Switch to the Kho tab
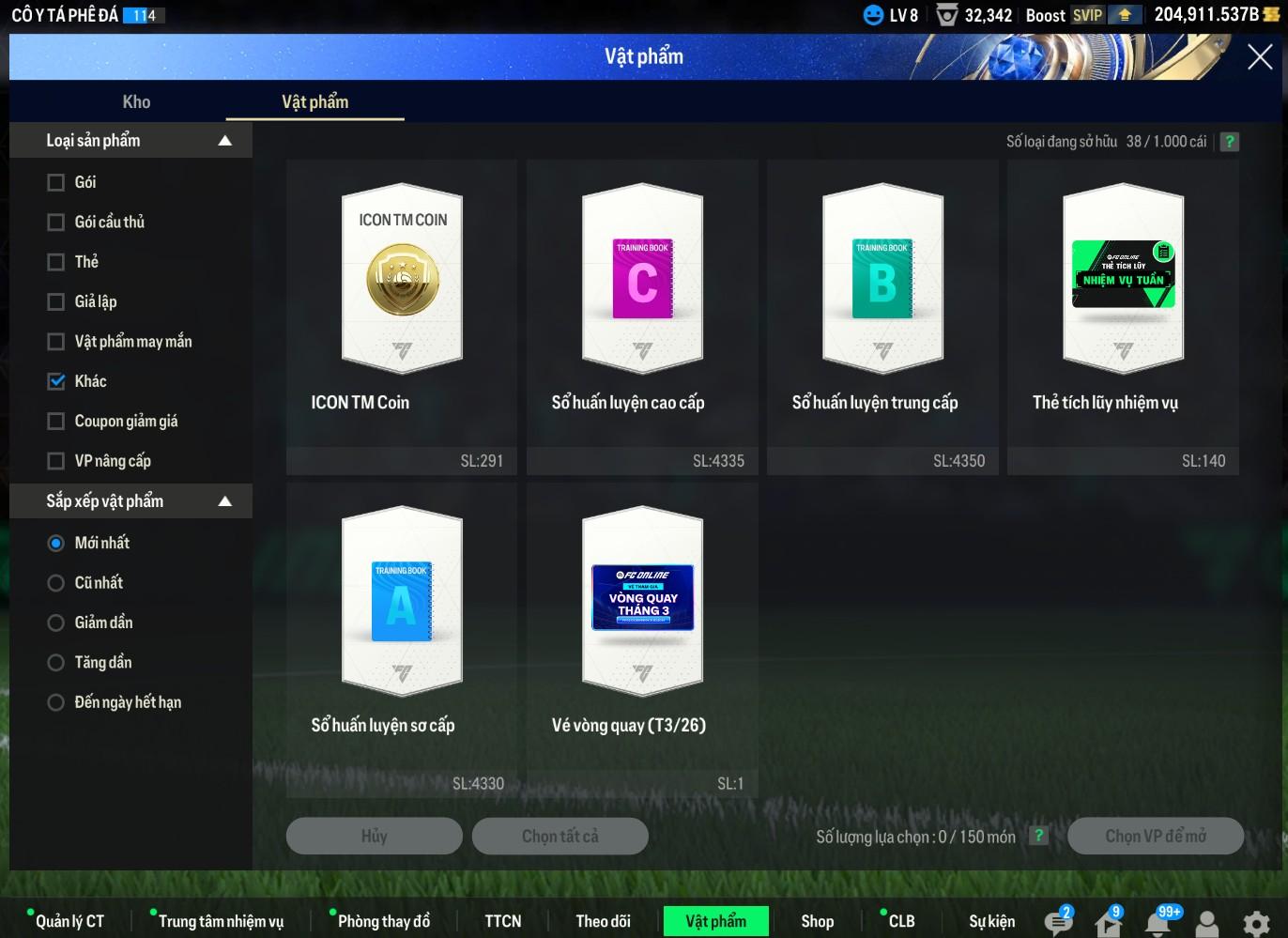Viewport: 1288px width, 938px height. [x=136, y=102]
